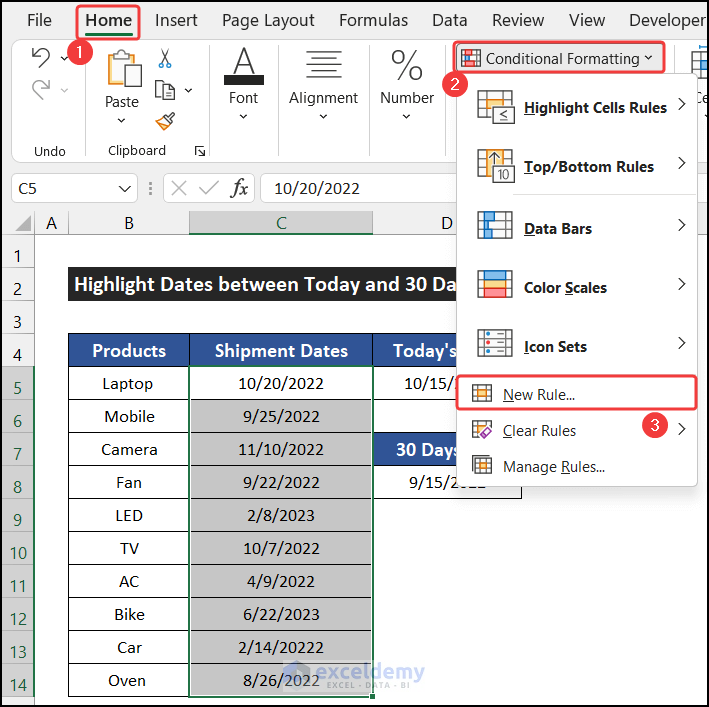Click the Cut scissors icon

165,59
